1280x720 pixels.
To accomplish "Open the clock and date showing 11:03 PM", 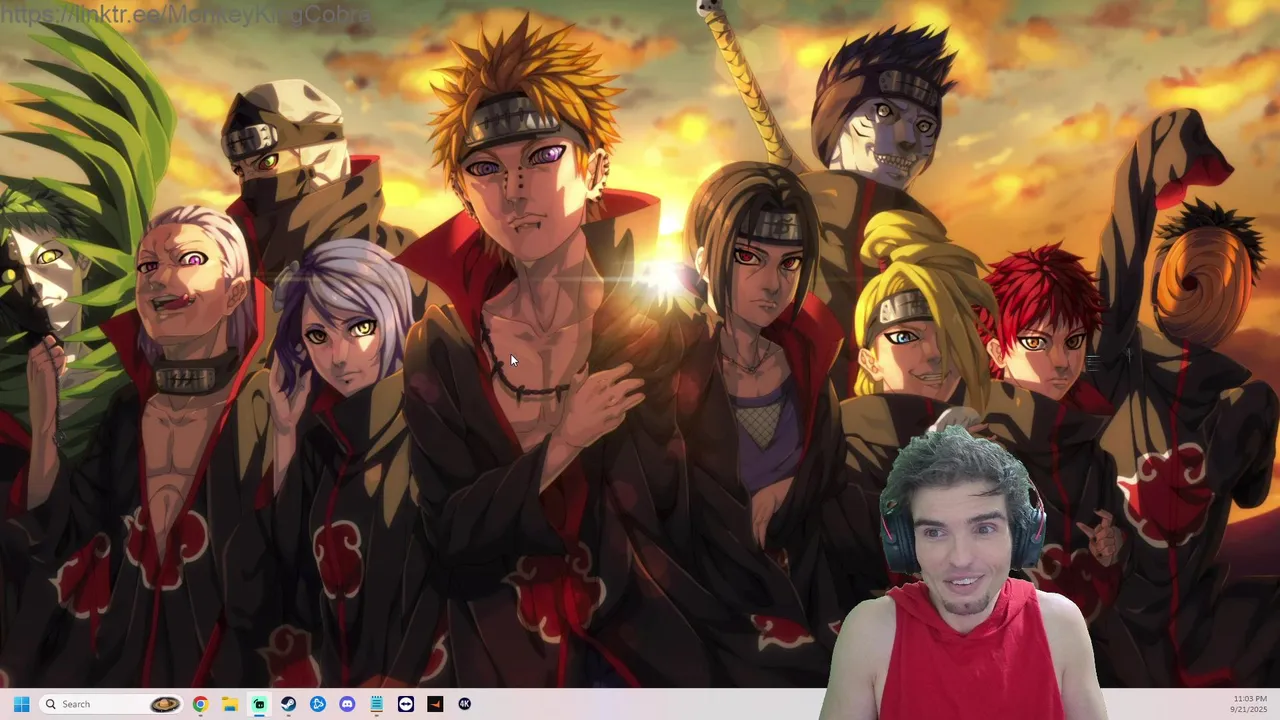I will coord(1249,704).
